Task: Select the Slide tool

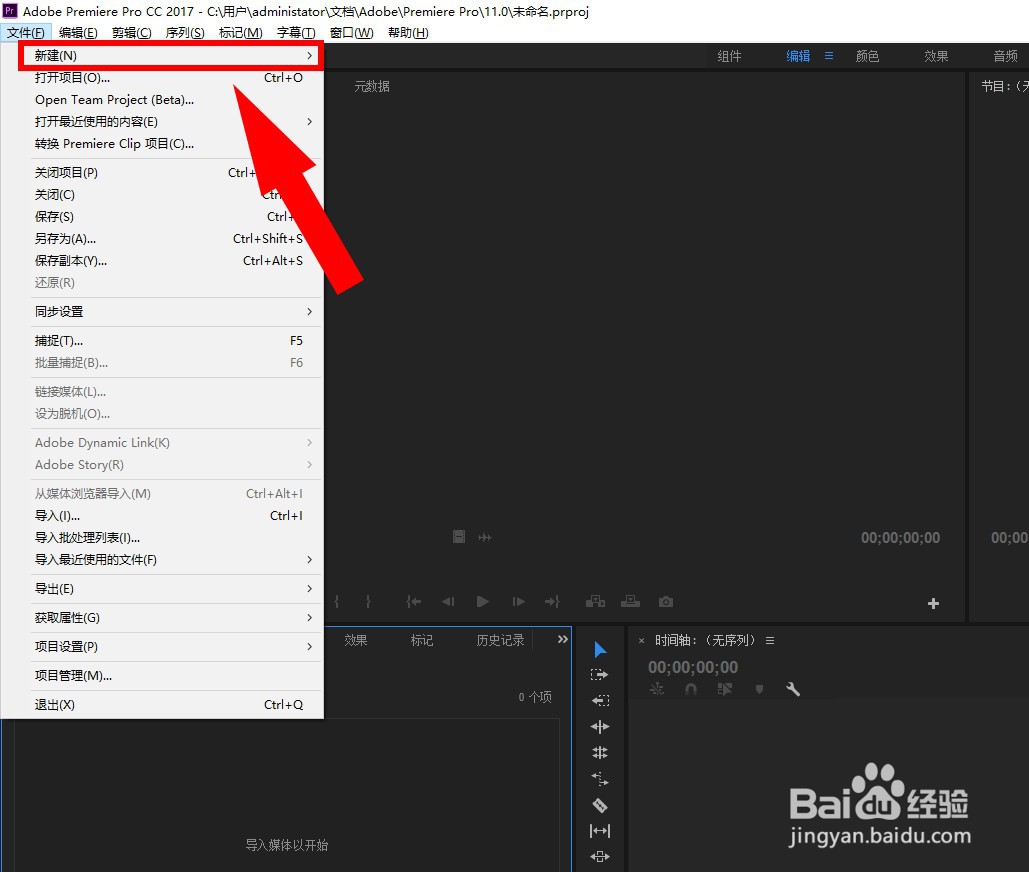Action: pos(600,856)
